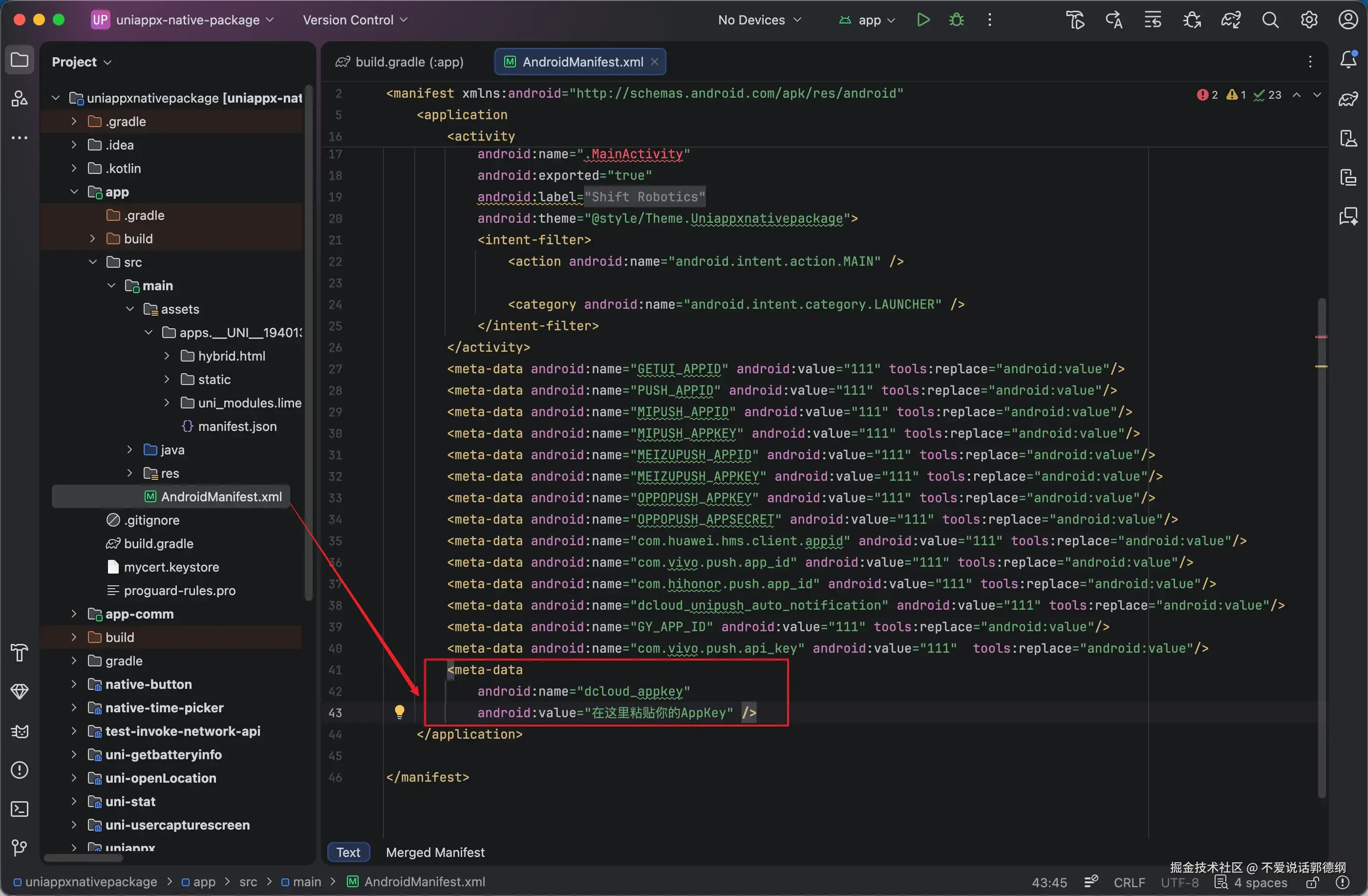1368x896 pixels.
Task: Click the intention lightbulb on line 43
Action: click(x=400, y=712)
